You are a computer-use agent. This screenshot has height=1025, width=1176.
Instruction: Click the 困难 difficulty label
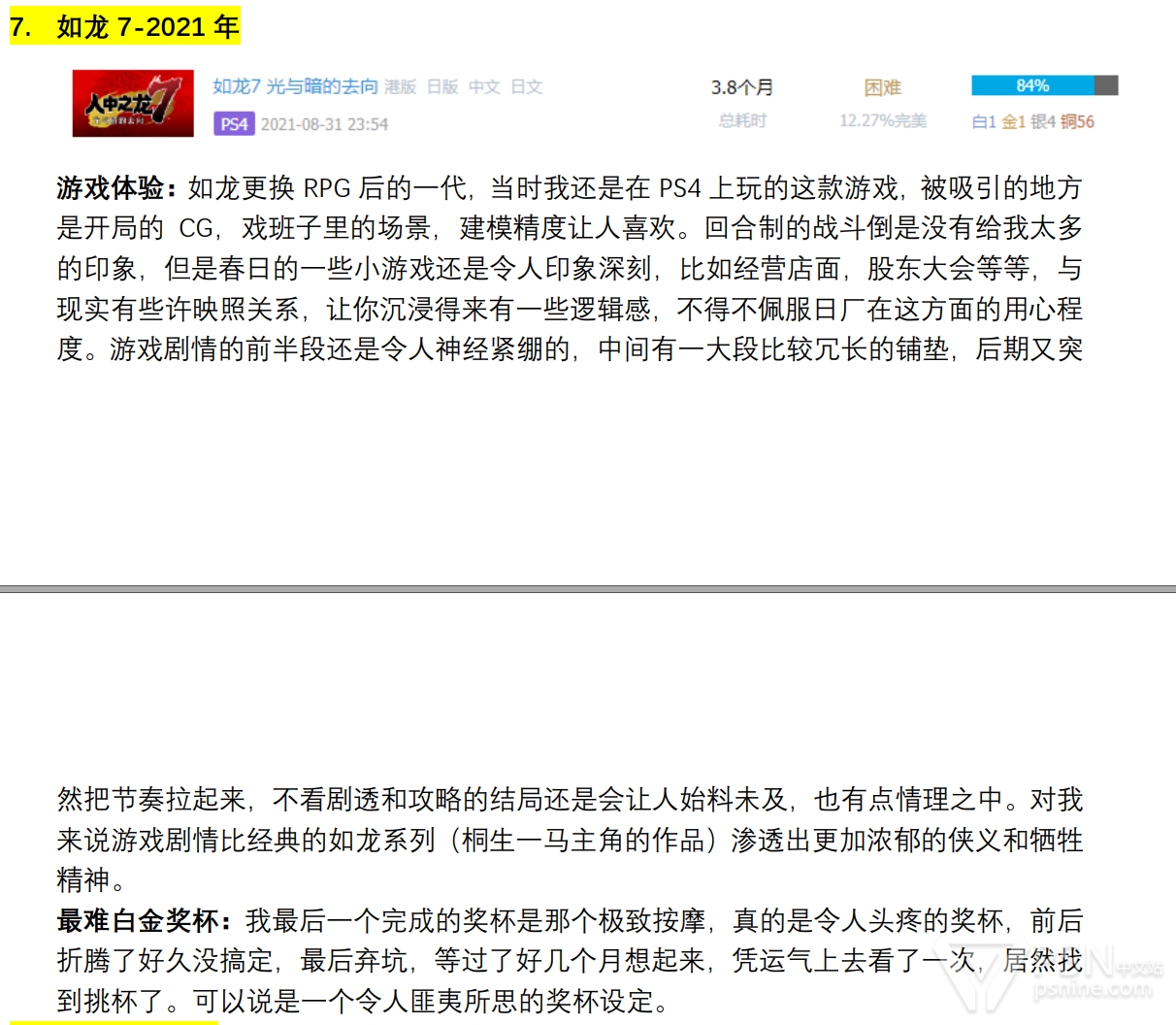[883, 87]
